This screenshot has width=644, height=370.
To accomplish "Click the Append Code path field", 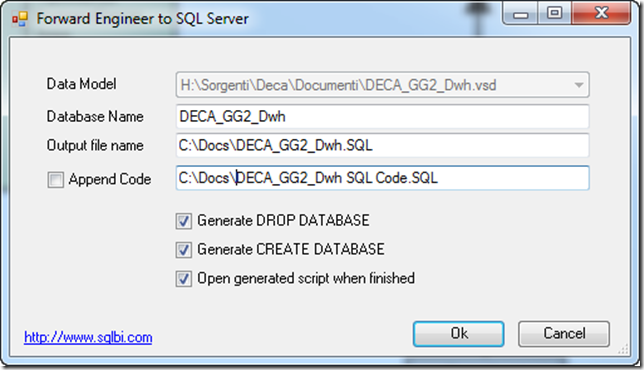I will [x=382, y=178].
